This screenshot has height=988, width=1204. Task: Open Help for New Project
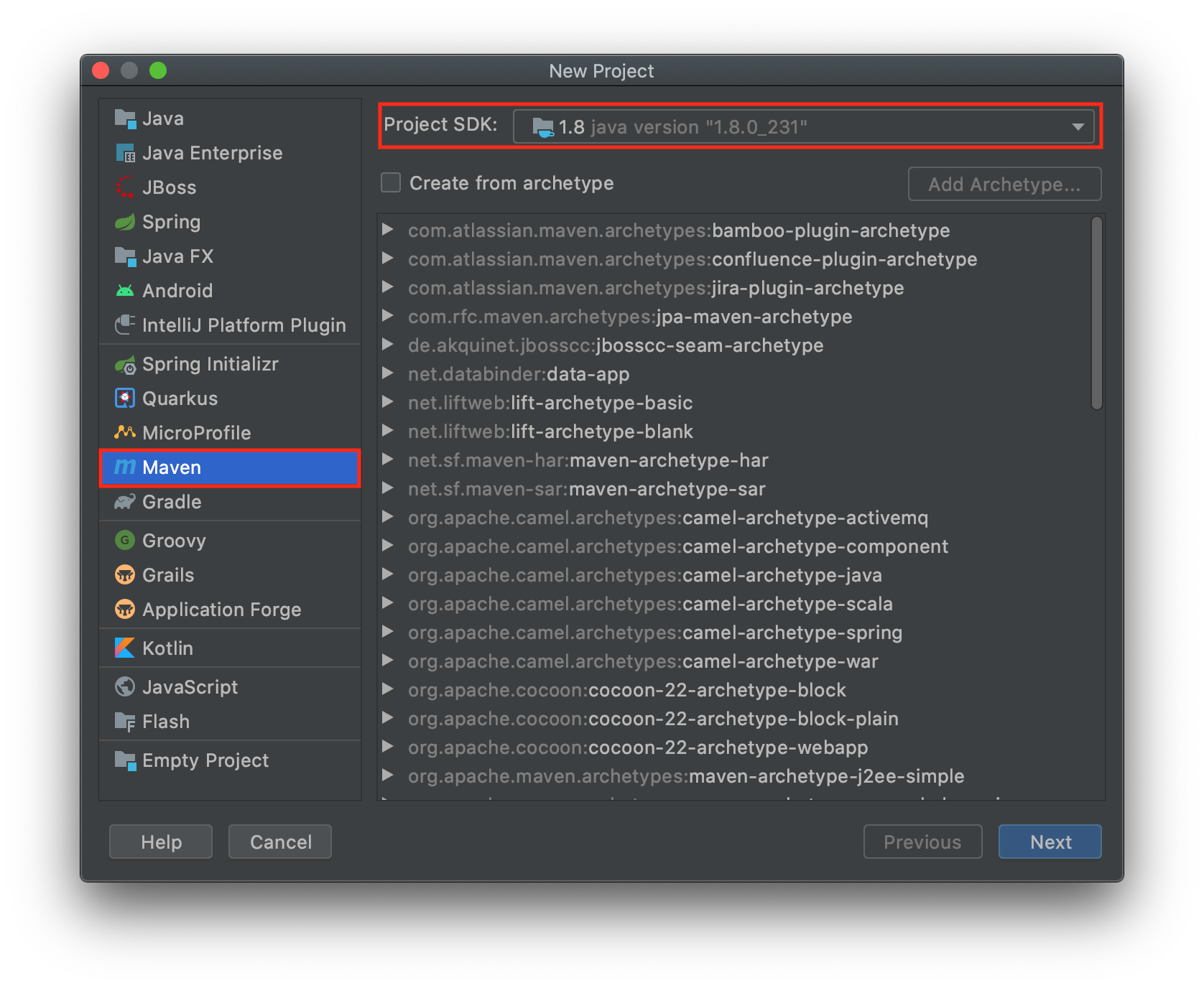point(161,842)
